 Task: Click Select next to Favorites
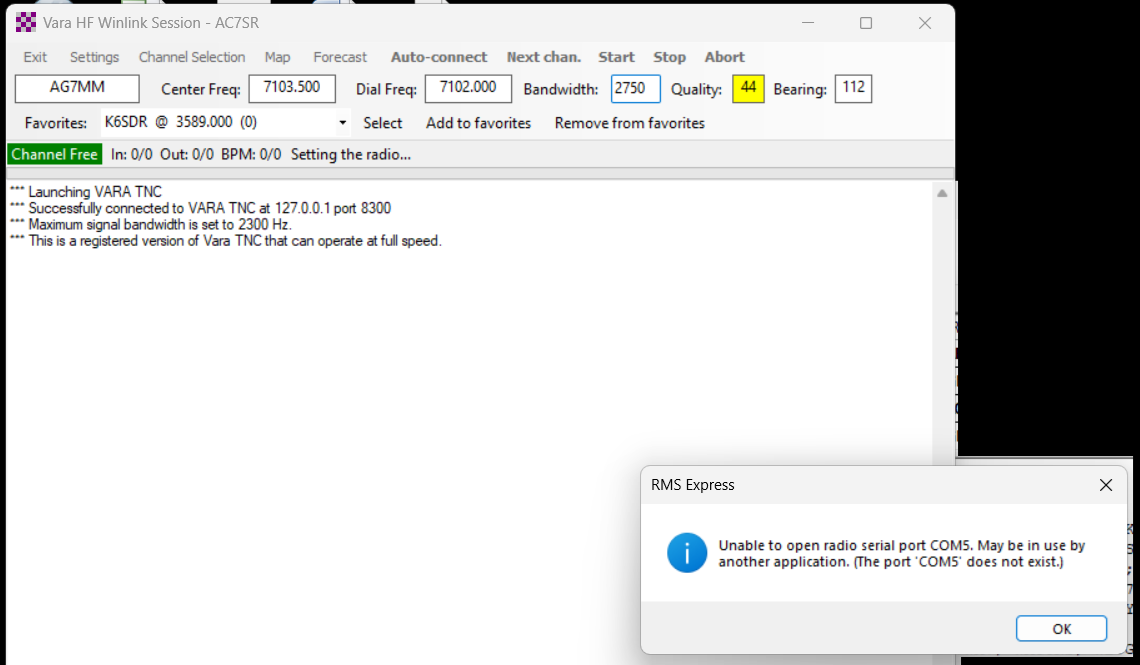(382, 123)
